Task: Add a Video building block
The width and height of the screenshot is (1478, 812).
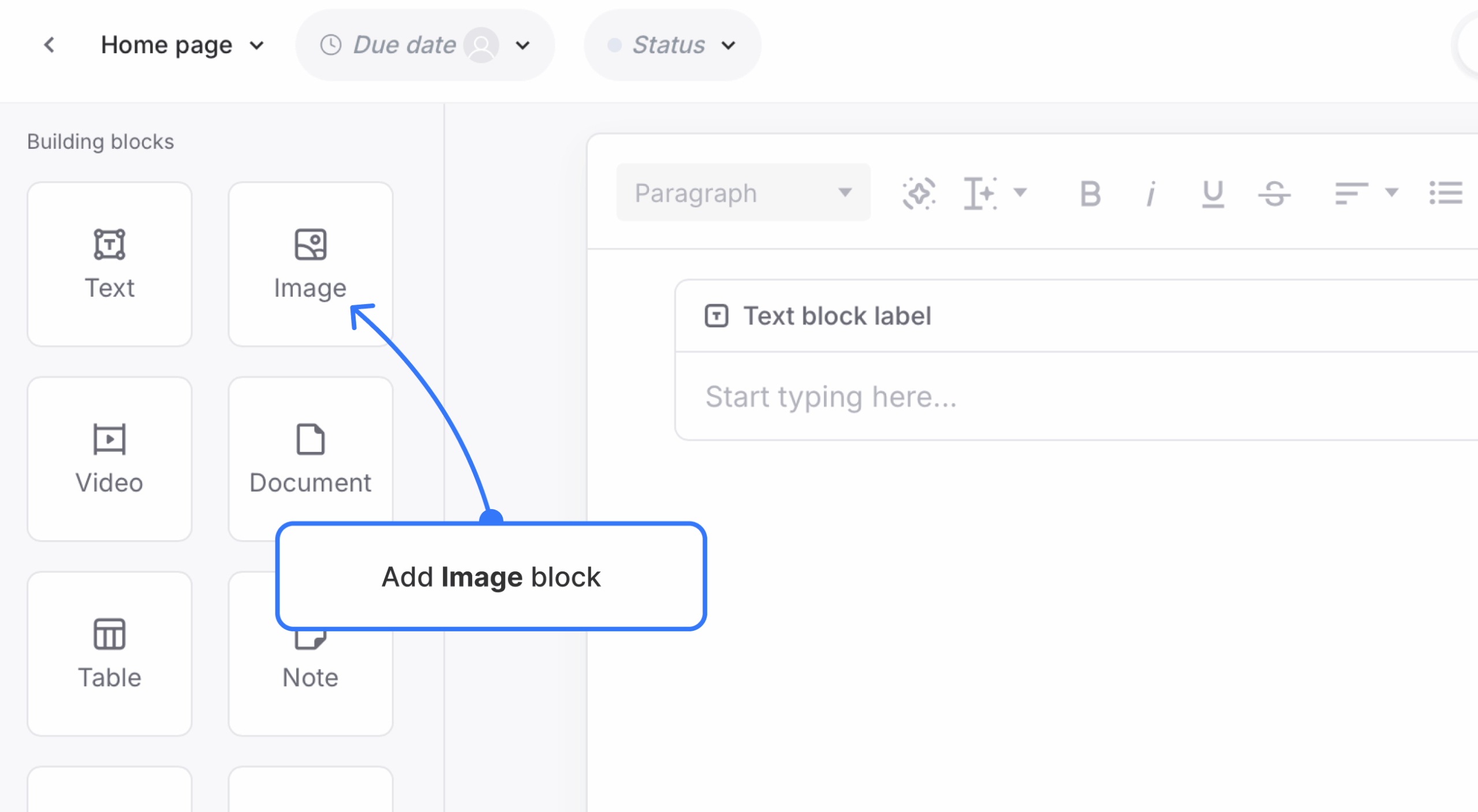Action: [110, 459]
